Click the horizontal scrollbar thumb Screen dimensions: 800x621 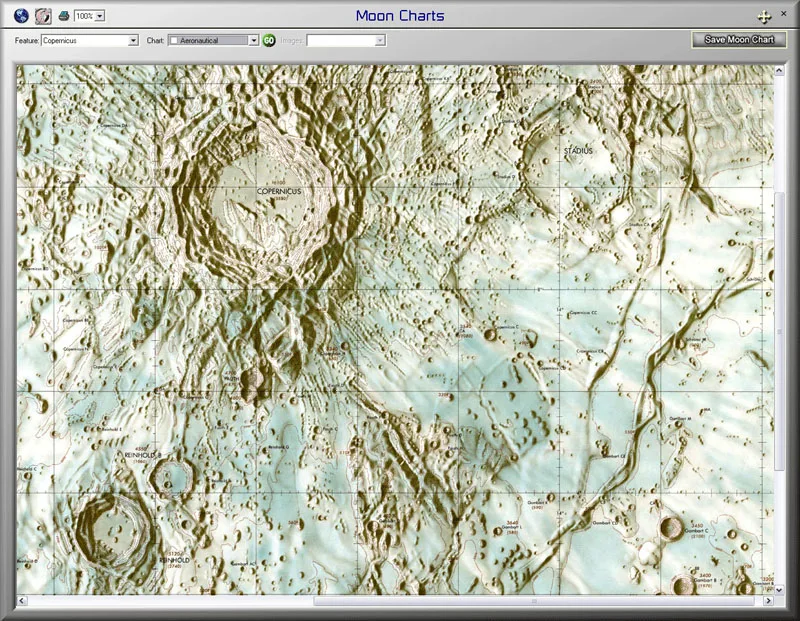(535, 601)
